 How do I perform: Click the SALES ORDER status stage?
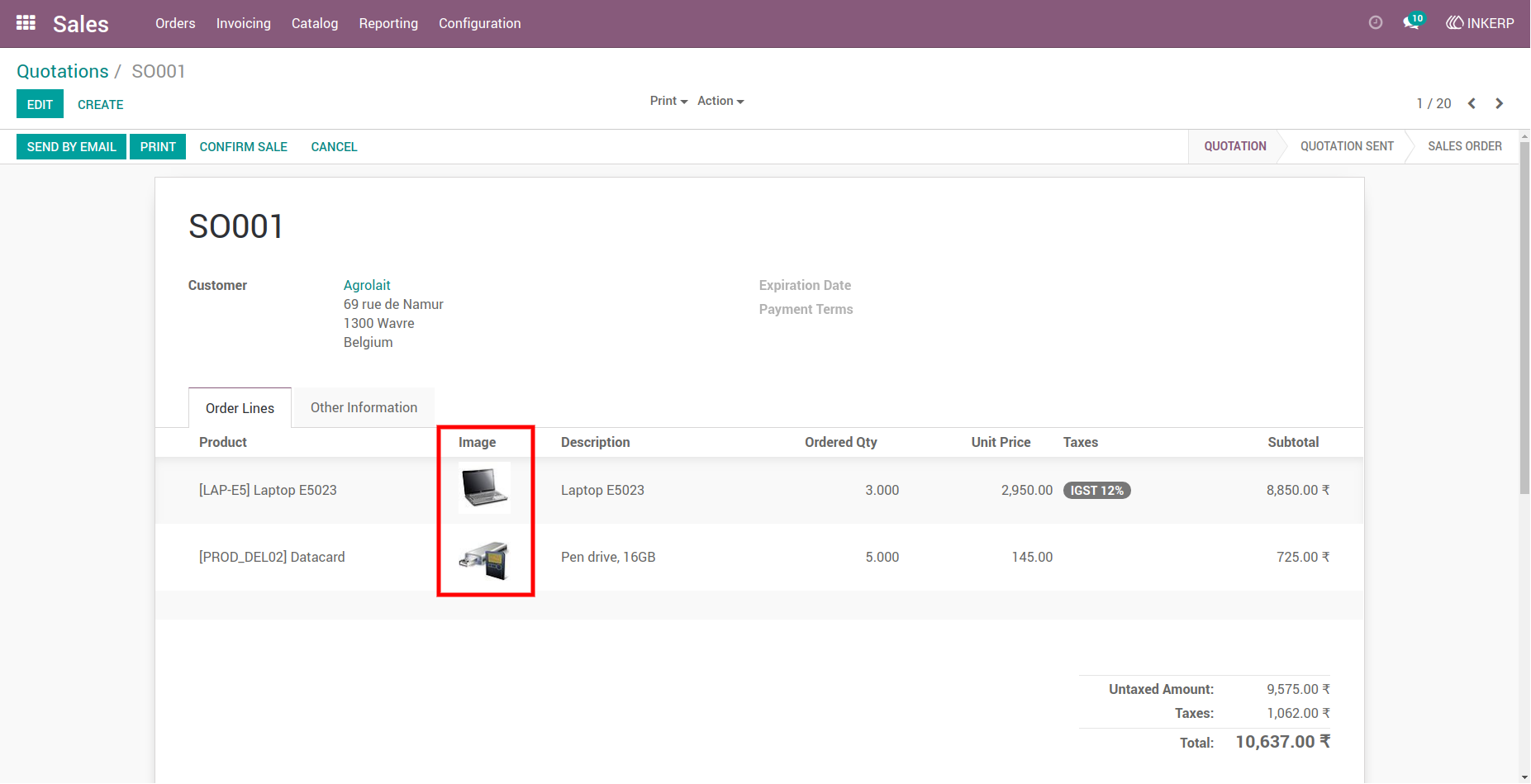tap(1465, 146)
